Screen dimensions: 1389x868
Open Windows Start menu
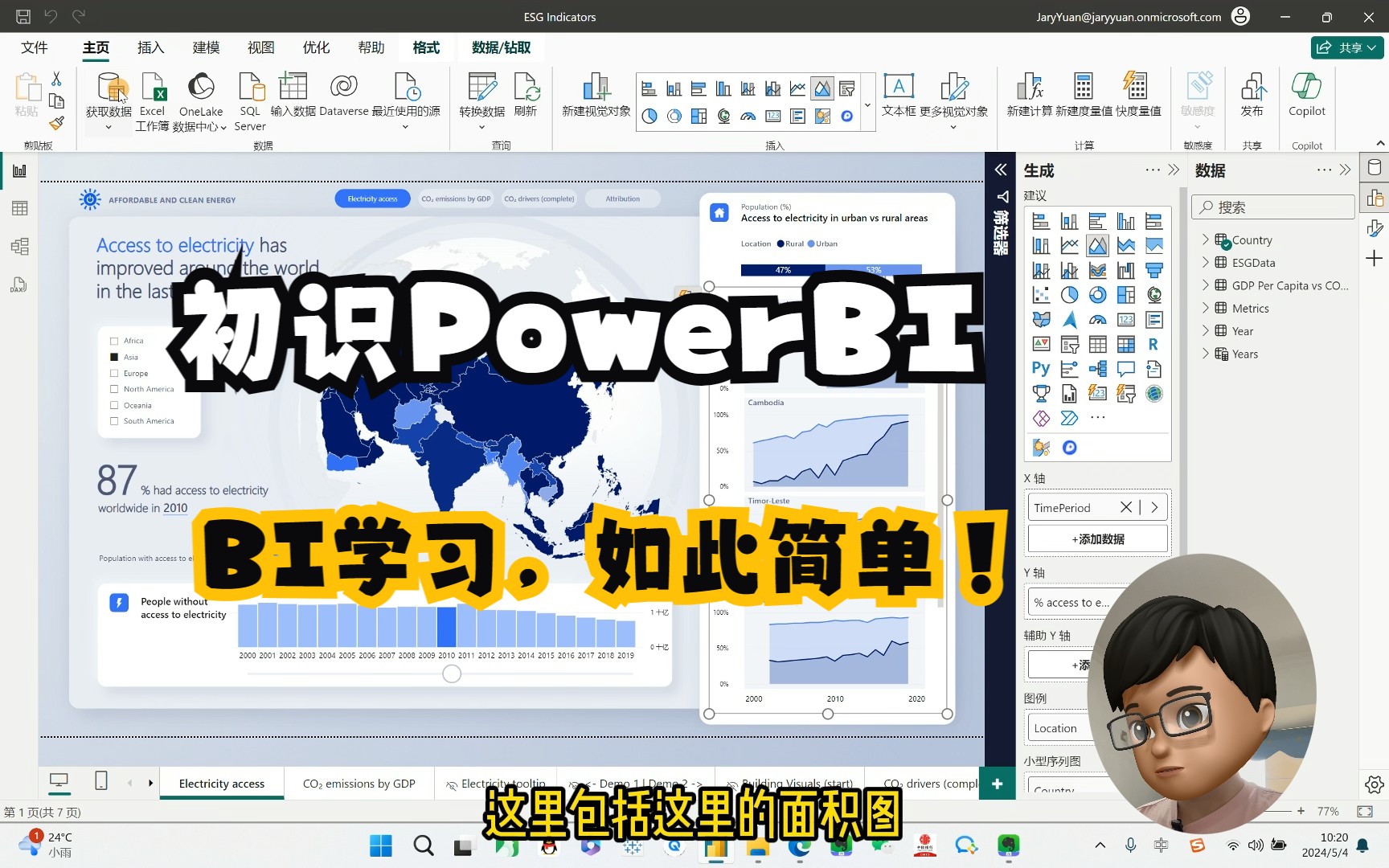pyautogui.click(x=381, y=845)
